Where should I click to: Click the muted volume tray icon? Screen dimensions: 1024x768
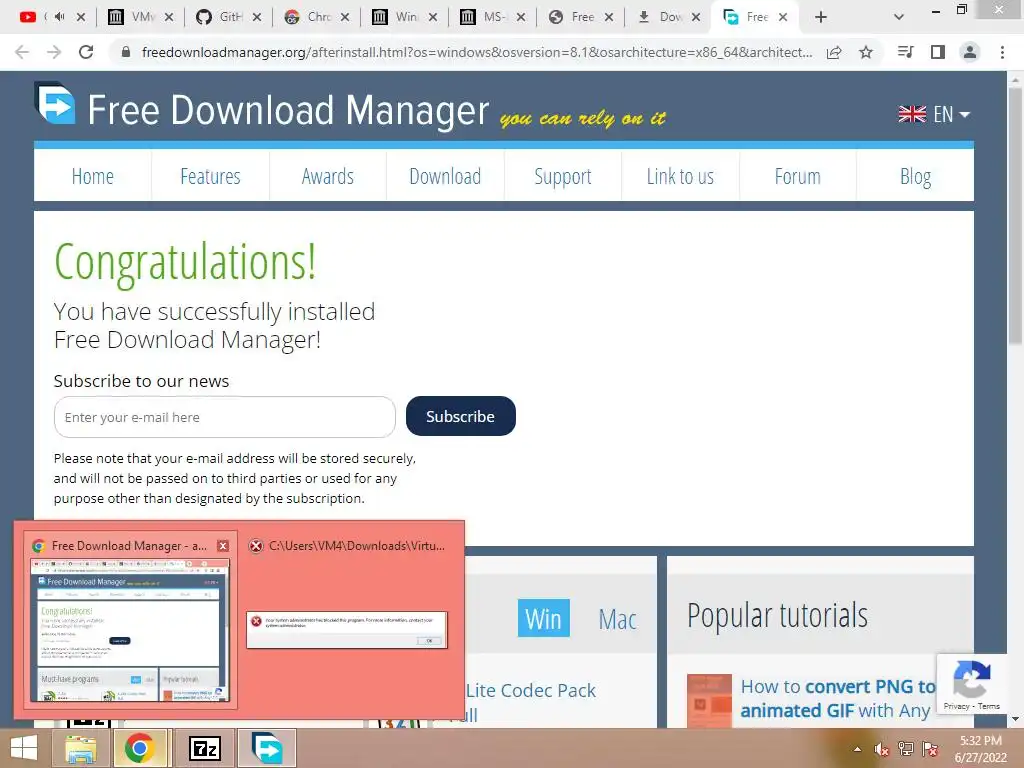click(x=882, y=750)
